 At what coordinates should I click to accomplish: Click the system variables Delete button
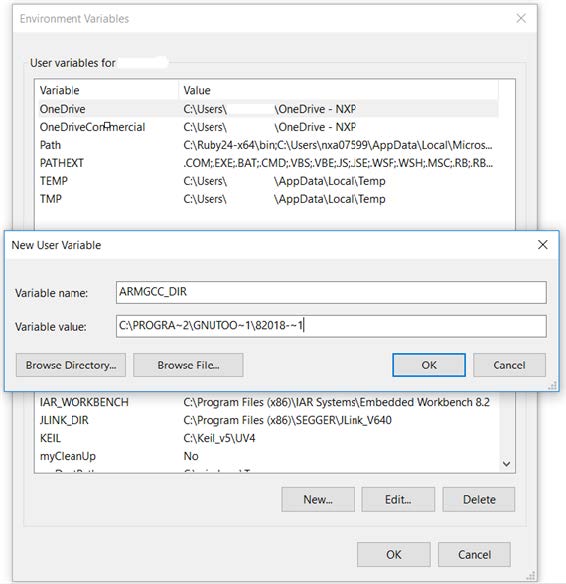pos(479,499)
